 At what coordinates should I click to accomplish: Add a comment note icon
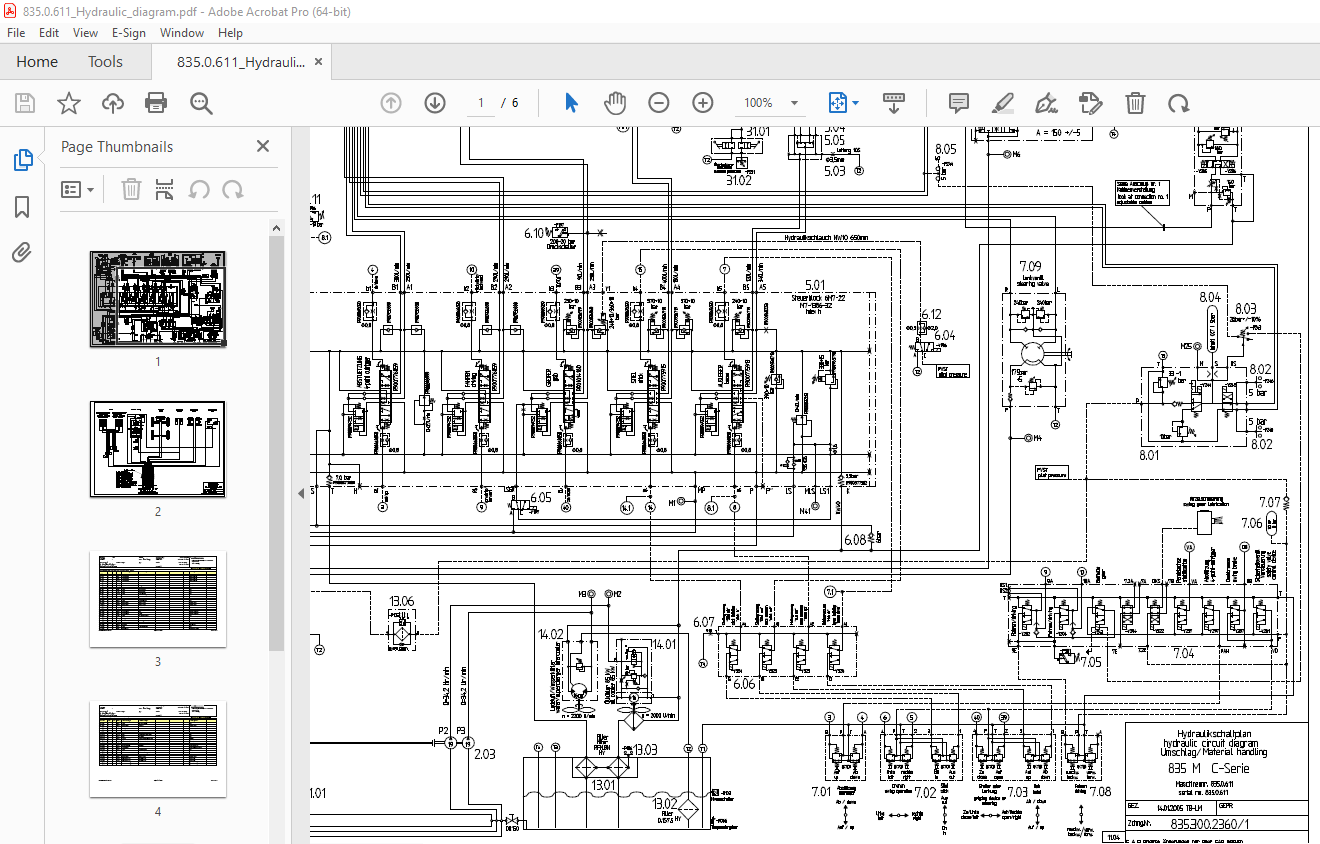[x=959, y=103]
